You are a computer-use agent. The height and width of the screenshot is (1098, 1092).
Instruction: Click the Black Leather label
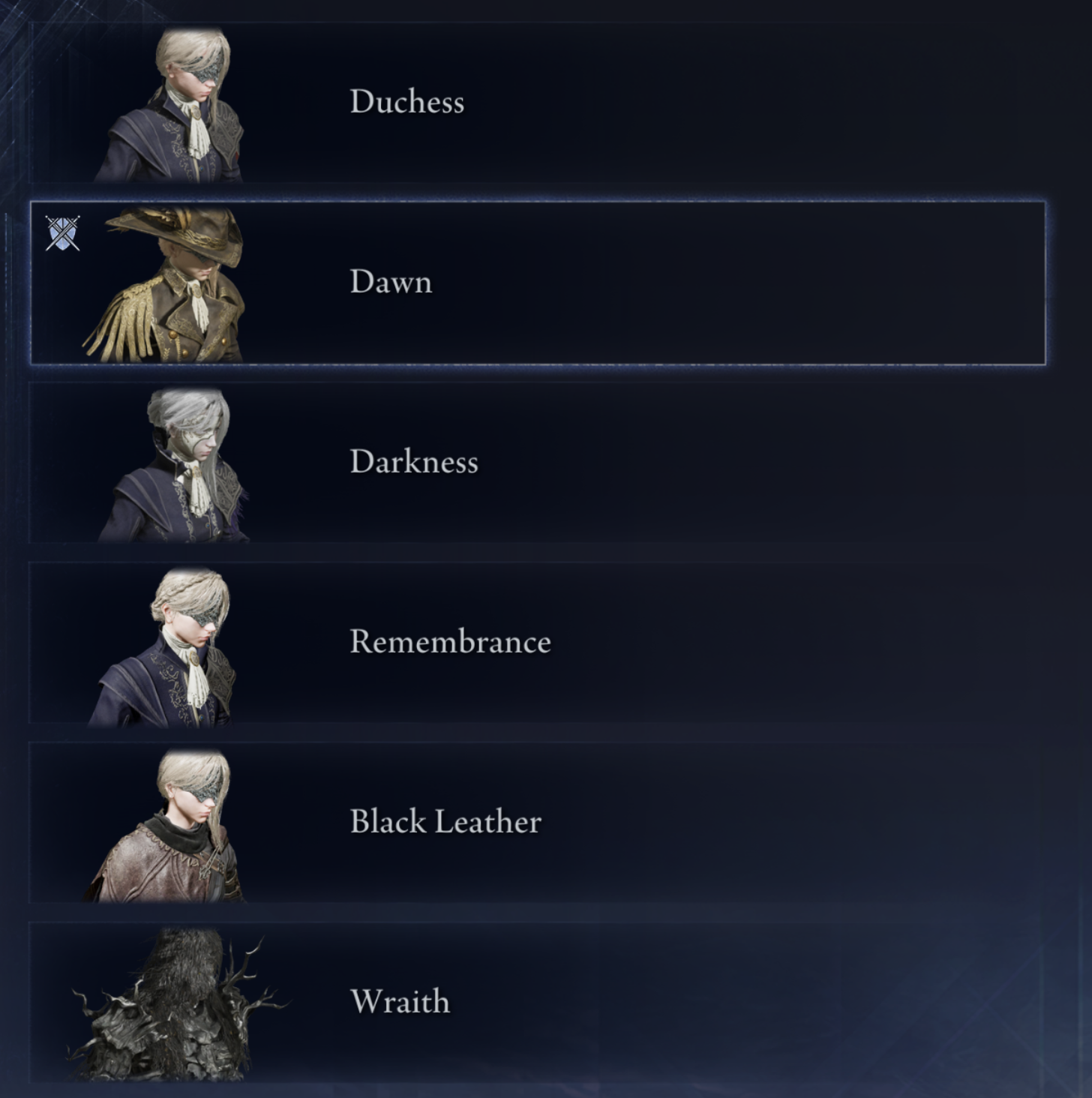point(445,822)
